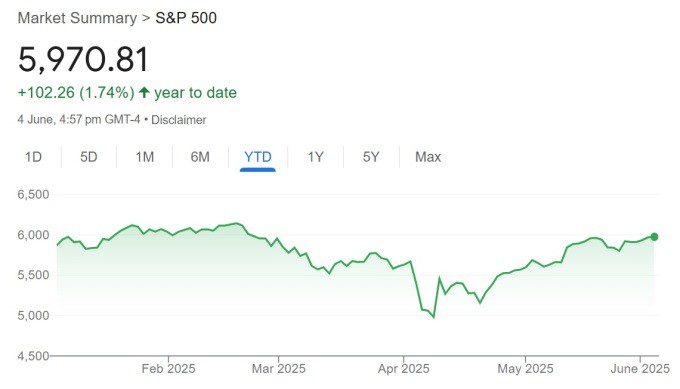
Task: Click the S&P 500 title
Action: click(x=186, y=18)
